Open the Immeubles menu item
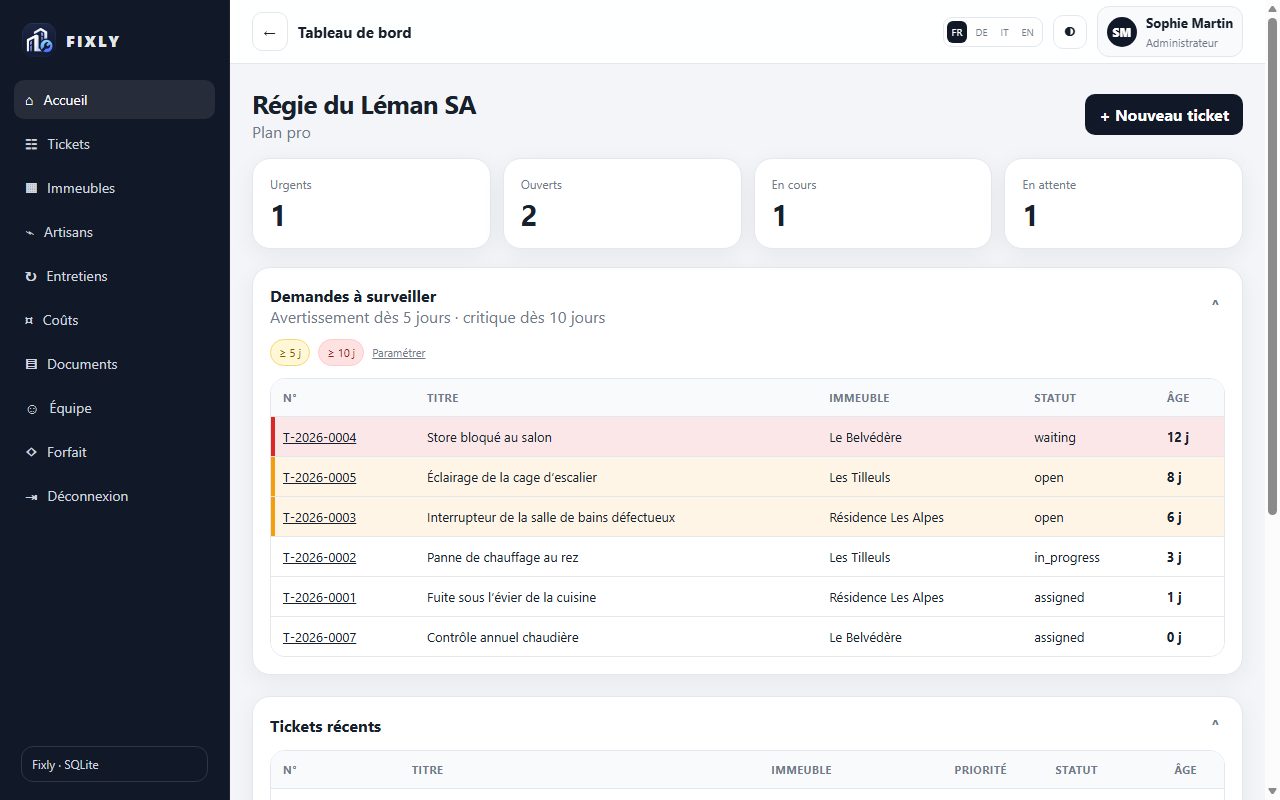Viewport: 1280px width, 800px height. [114, 188]
